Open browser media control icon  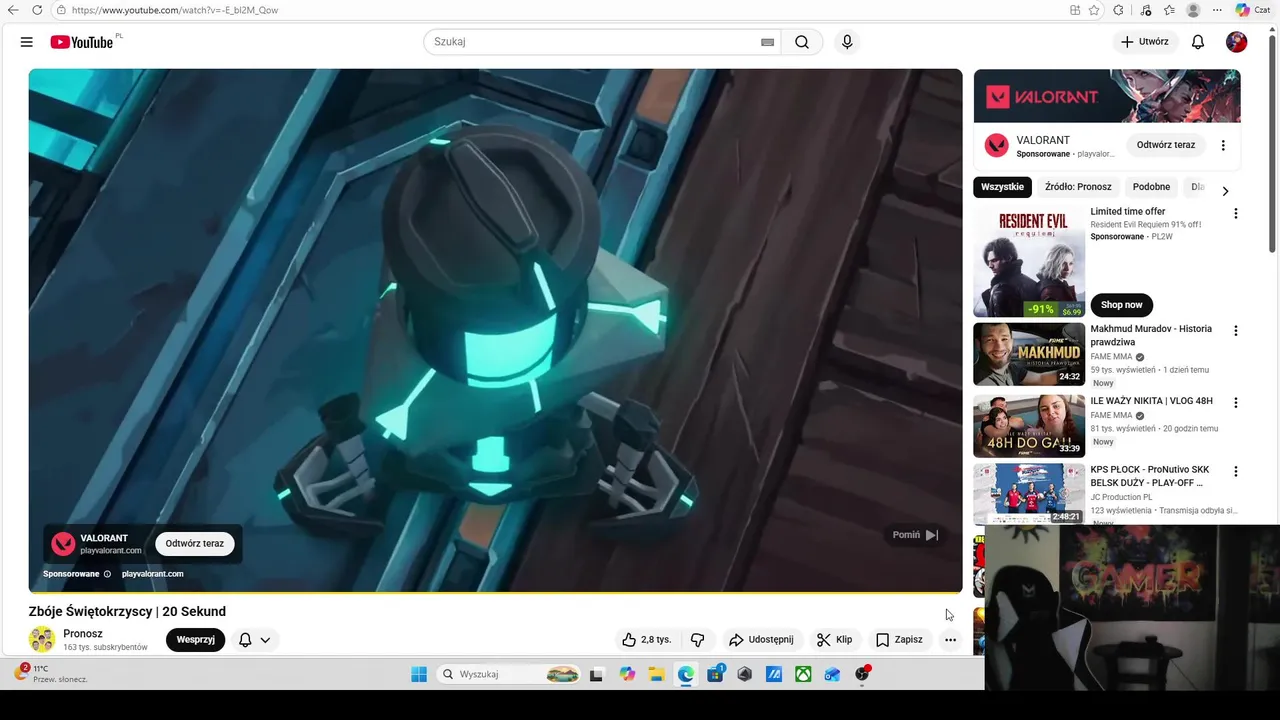tap(1145, 10)
